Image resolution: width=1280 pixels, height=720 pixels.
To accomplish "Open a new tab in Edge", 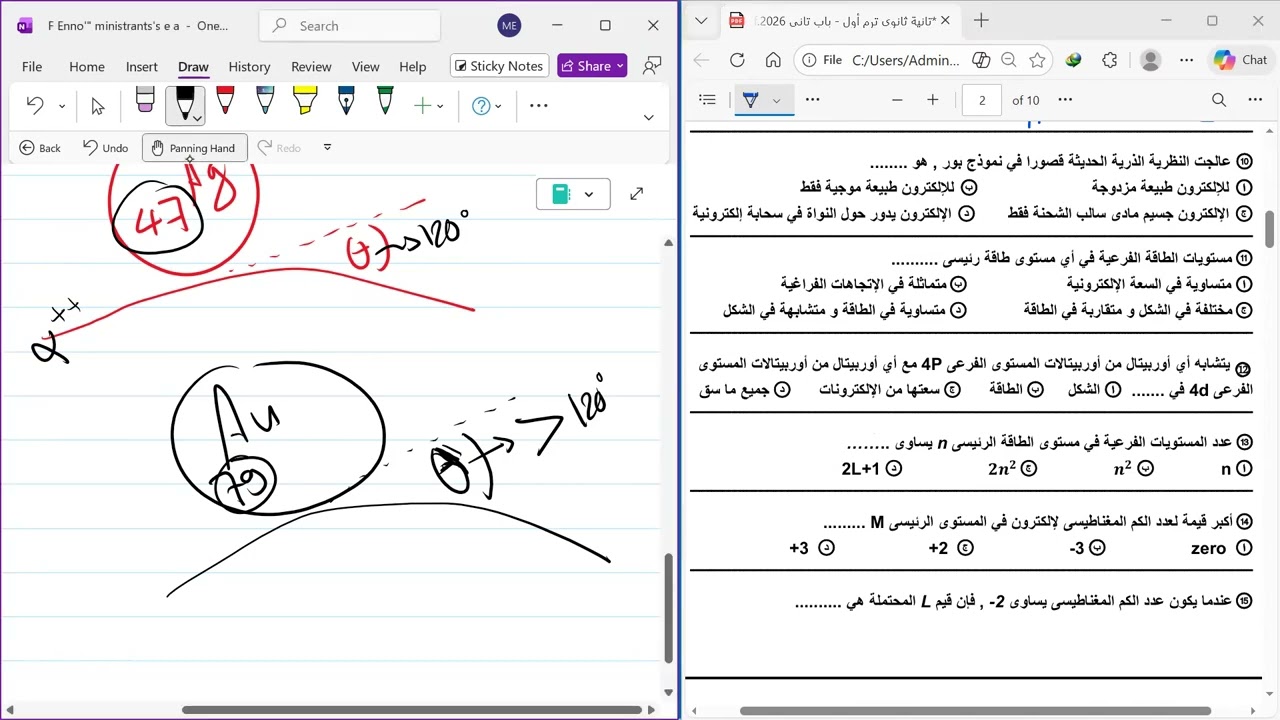I will tap(981, 20).
